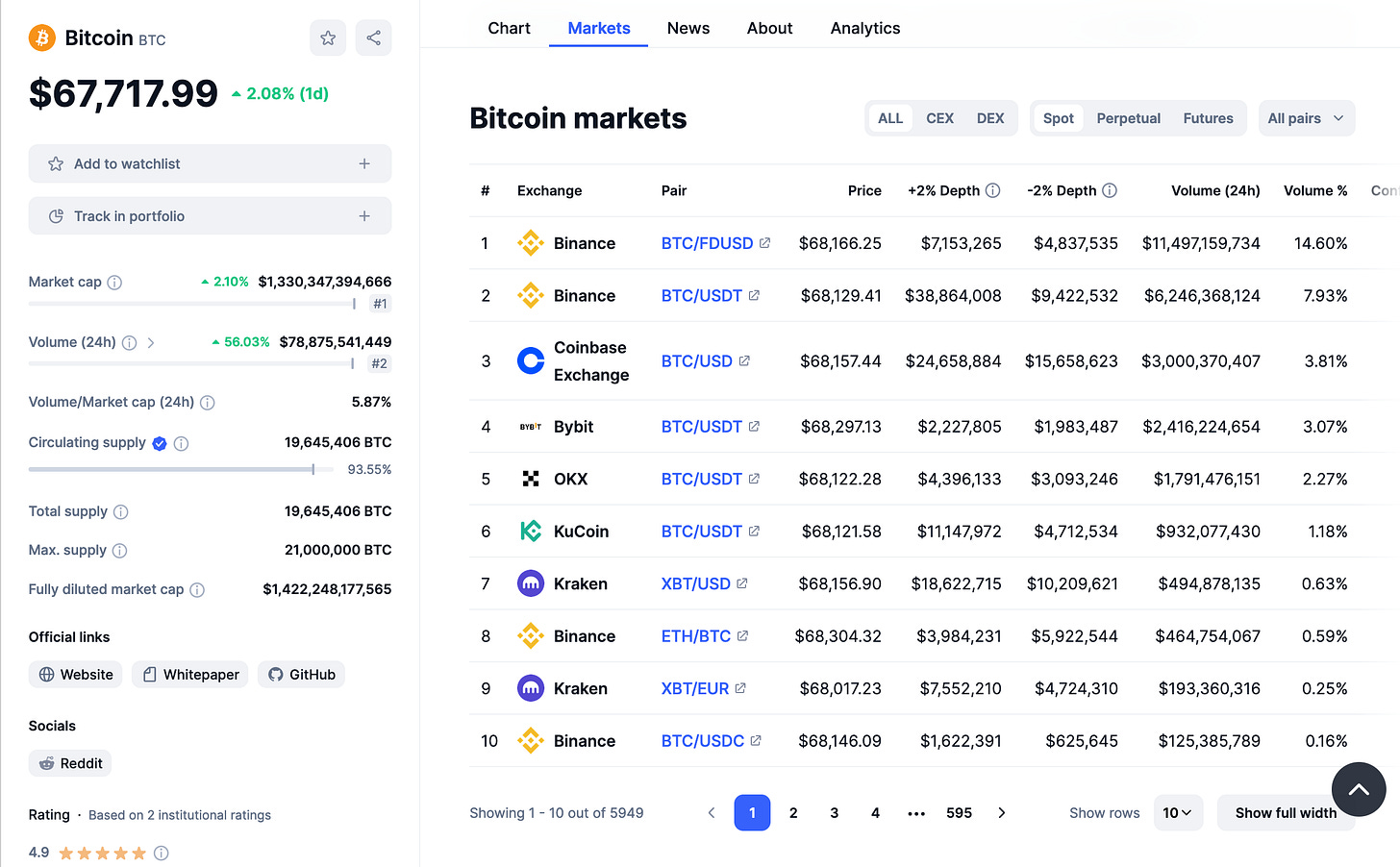The height and width of the screenshot is (867, 1400).
Task: Switch to the Chart tab
Action: coord(509,28)
